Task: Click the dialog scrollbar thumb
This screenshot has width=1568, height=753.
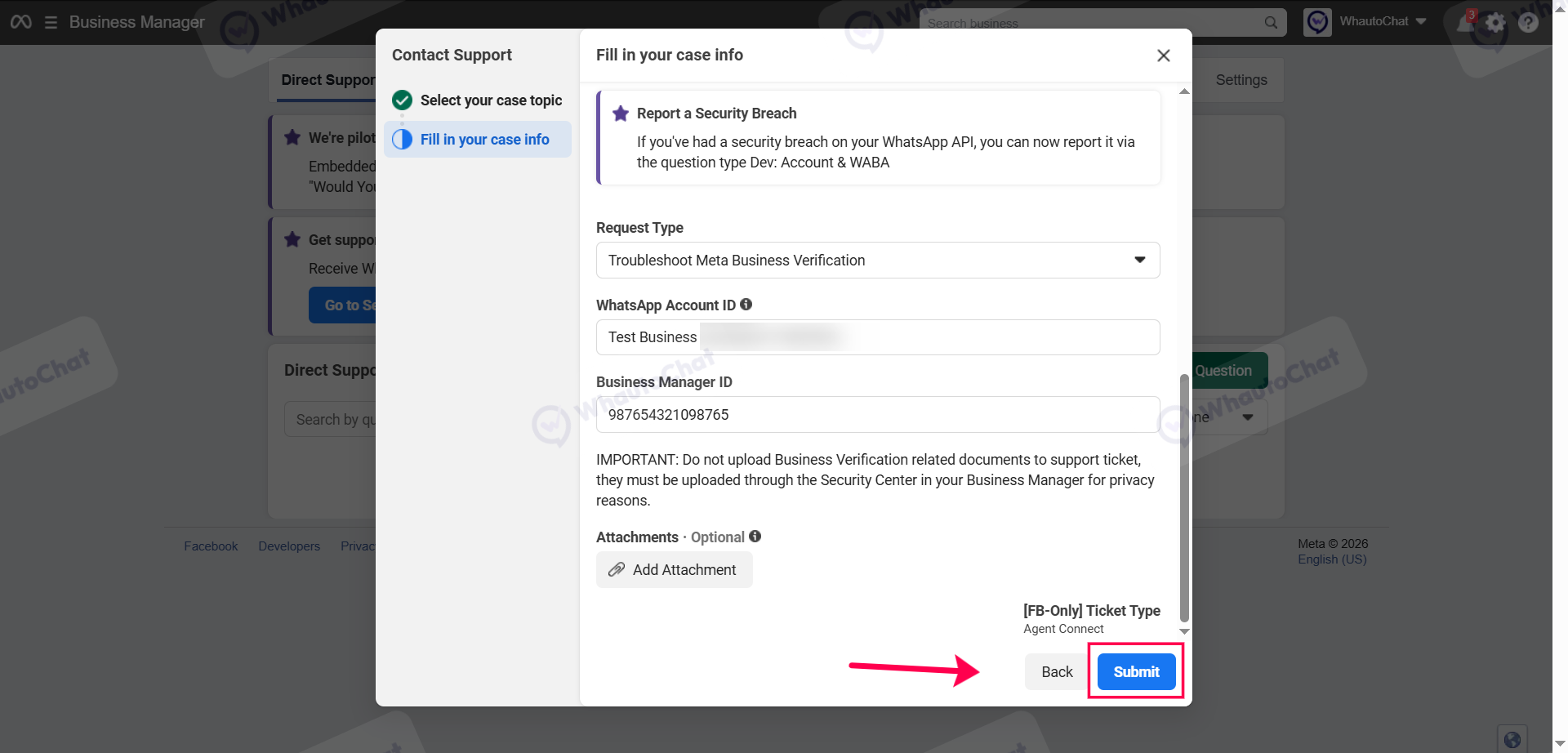Action: 1184,498
